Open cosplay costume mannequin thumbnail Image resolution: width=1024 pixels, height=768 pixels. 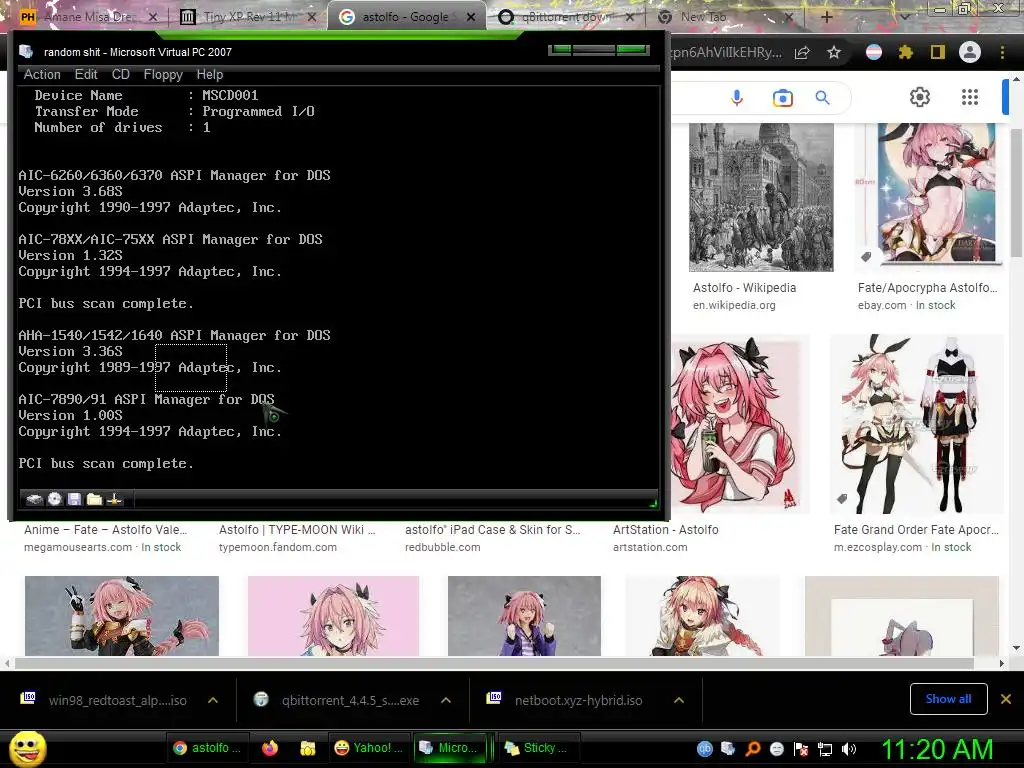(x=916, y=424)
